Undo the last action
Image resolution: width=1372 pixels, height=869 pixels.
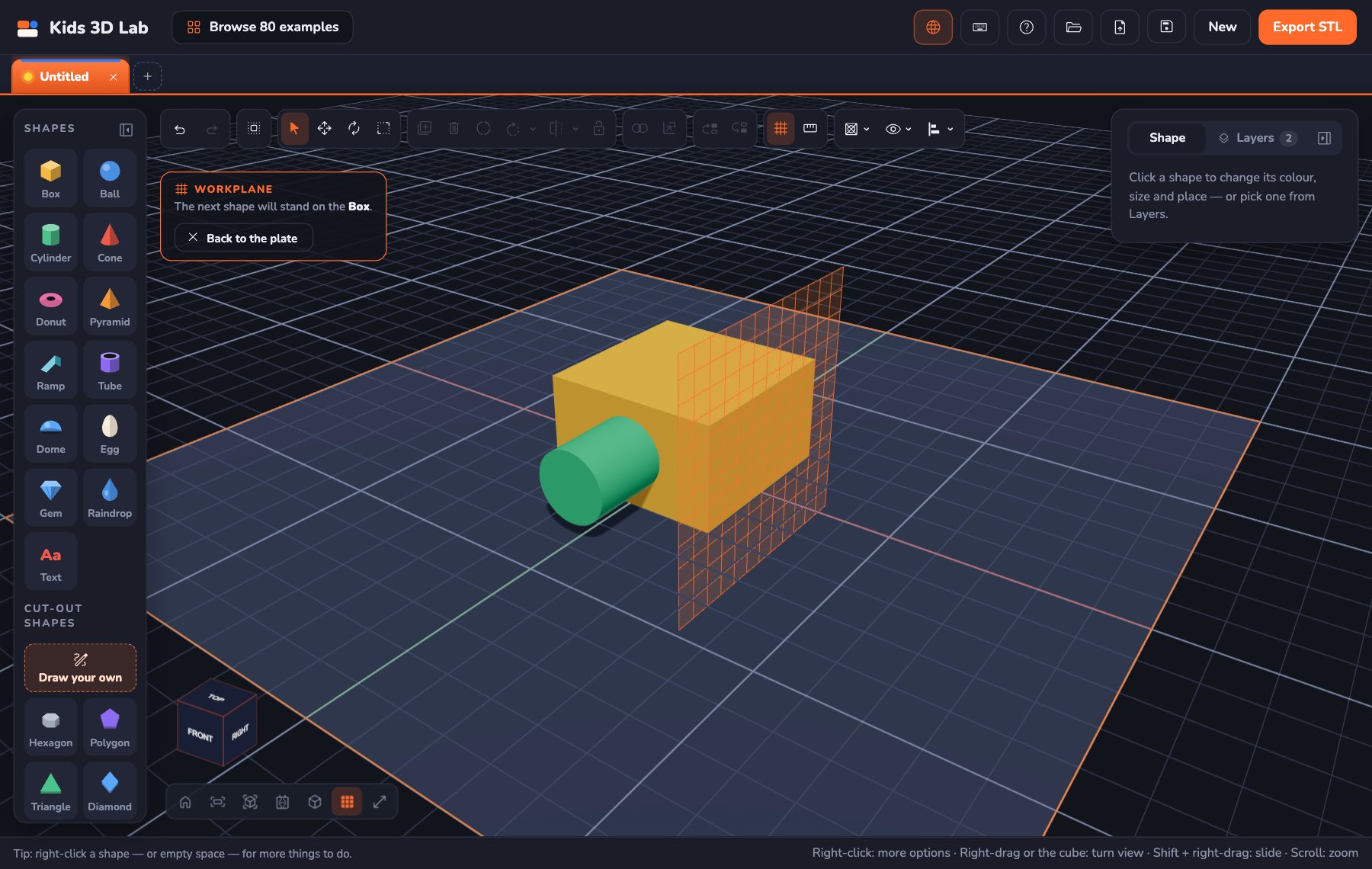(180, 129)
